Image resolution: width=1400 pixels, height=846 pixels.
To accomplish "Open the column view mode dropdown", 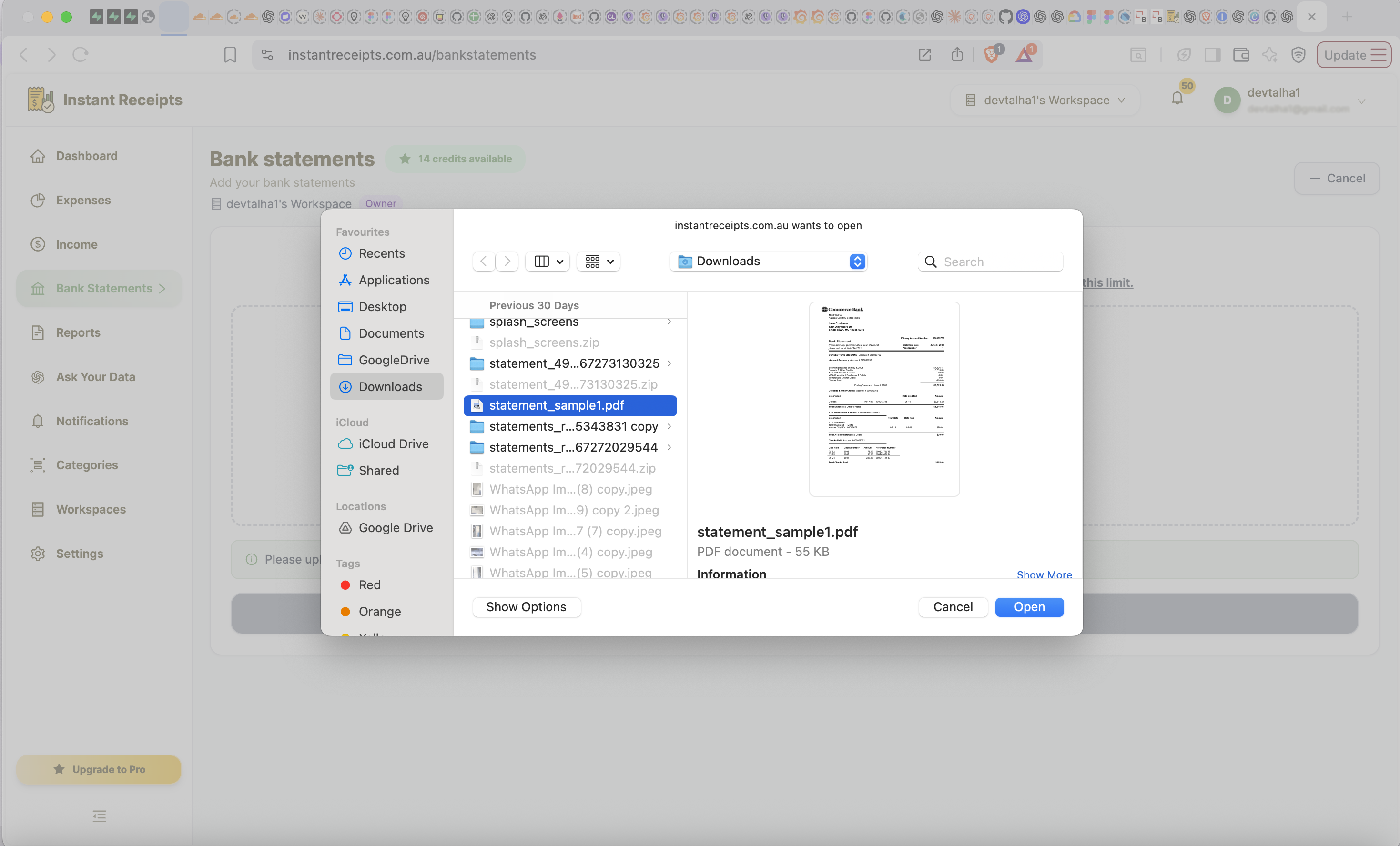I will point(547,262).
